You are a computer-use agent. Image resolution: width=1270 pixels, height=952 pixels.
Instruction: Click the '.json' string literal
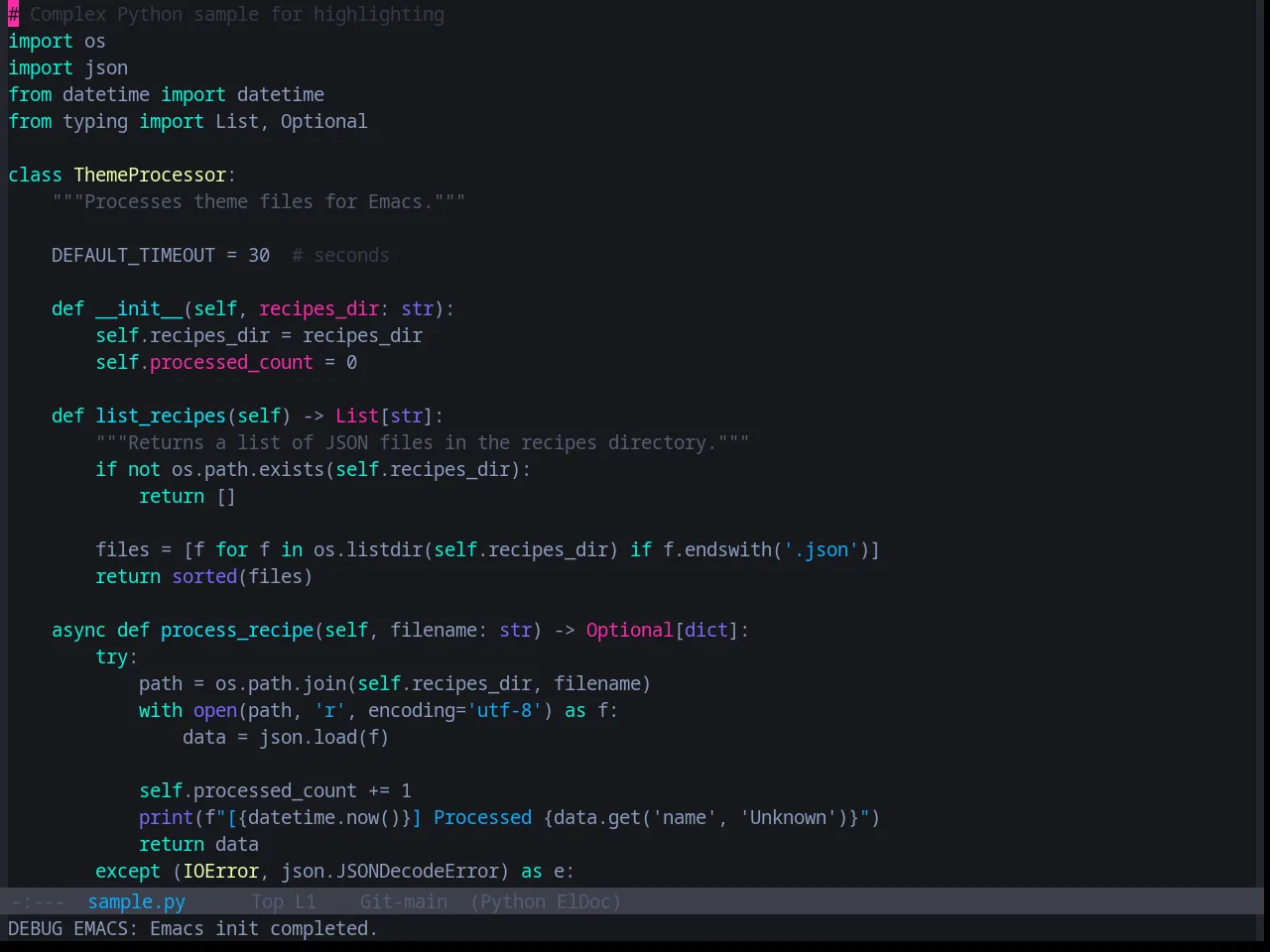point(821,549)
